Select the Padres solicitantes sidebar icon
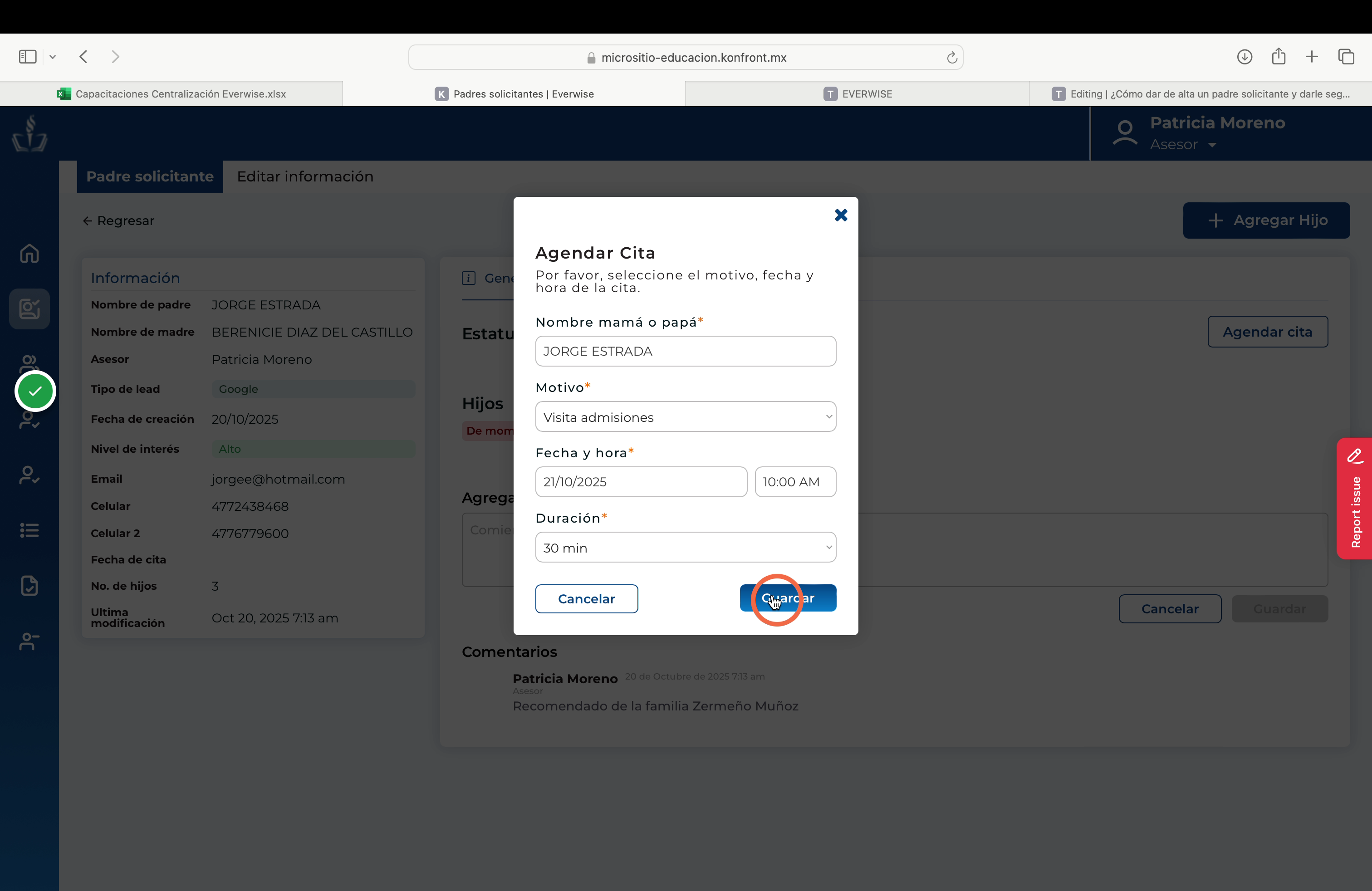This screenshot has height=891, width=1372. pyautogui.click(x=29, y=309)
